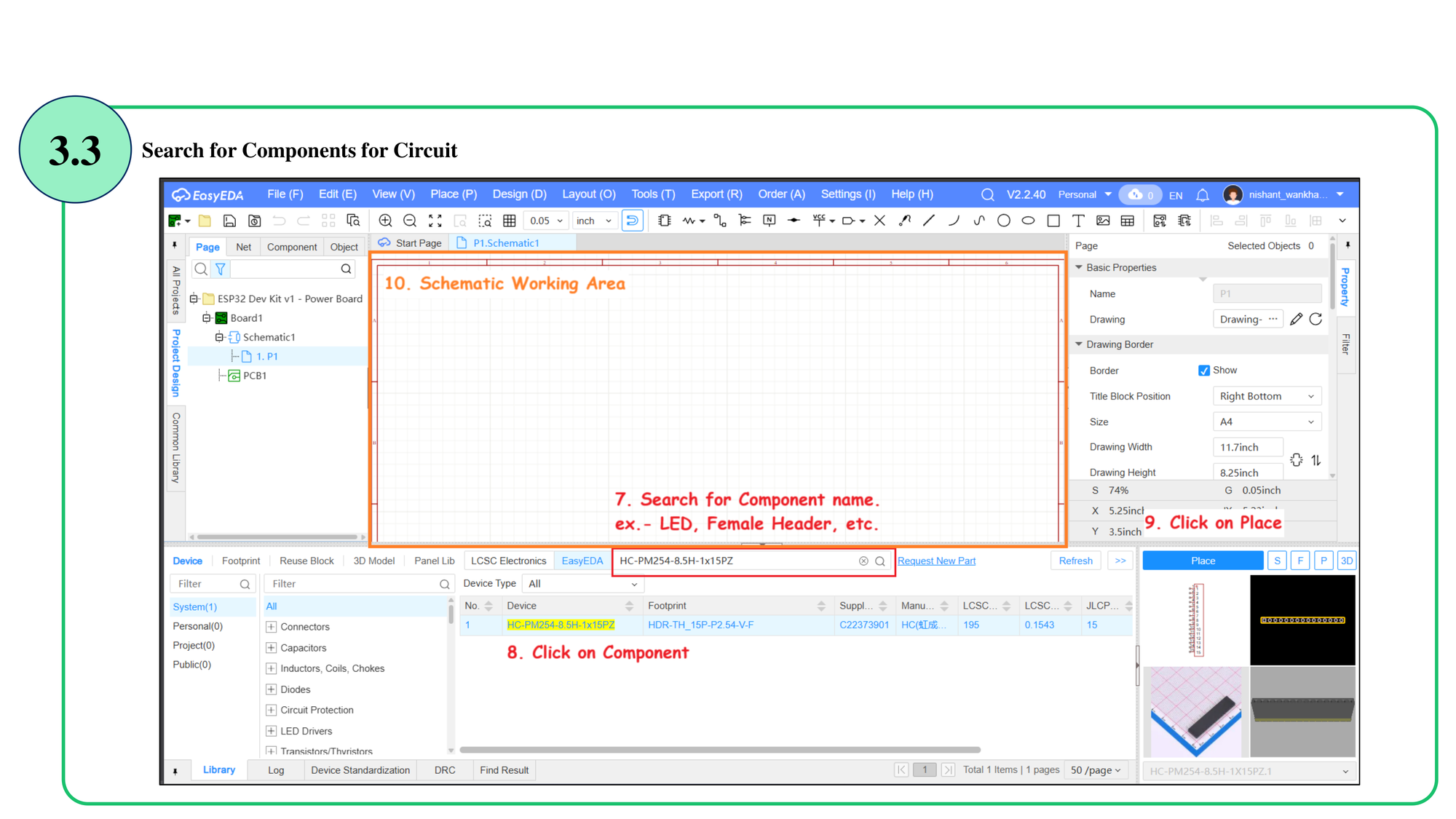Switch to the DRC bottom tab
The image size is (1456, 819).
pyautogui.click(x=445, y=770)
